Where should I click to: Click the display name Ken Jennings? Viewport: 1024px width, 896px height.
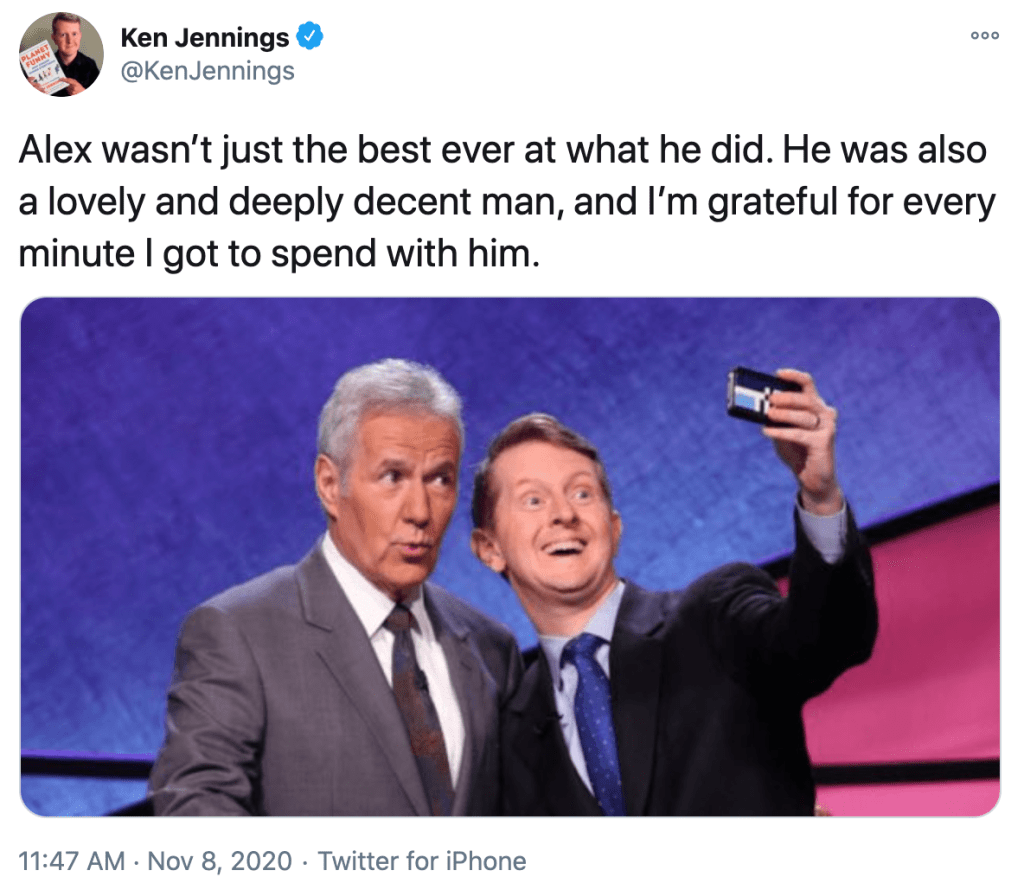(204, 38)
